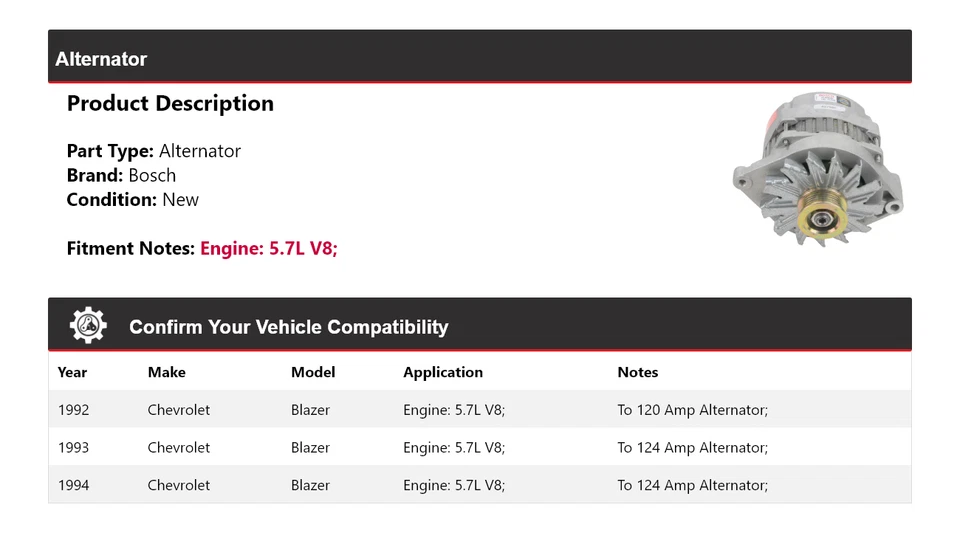Click the Part Type: Alternator line
960x533 pixels.
coord(154,151)
